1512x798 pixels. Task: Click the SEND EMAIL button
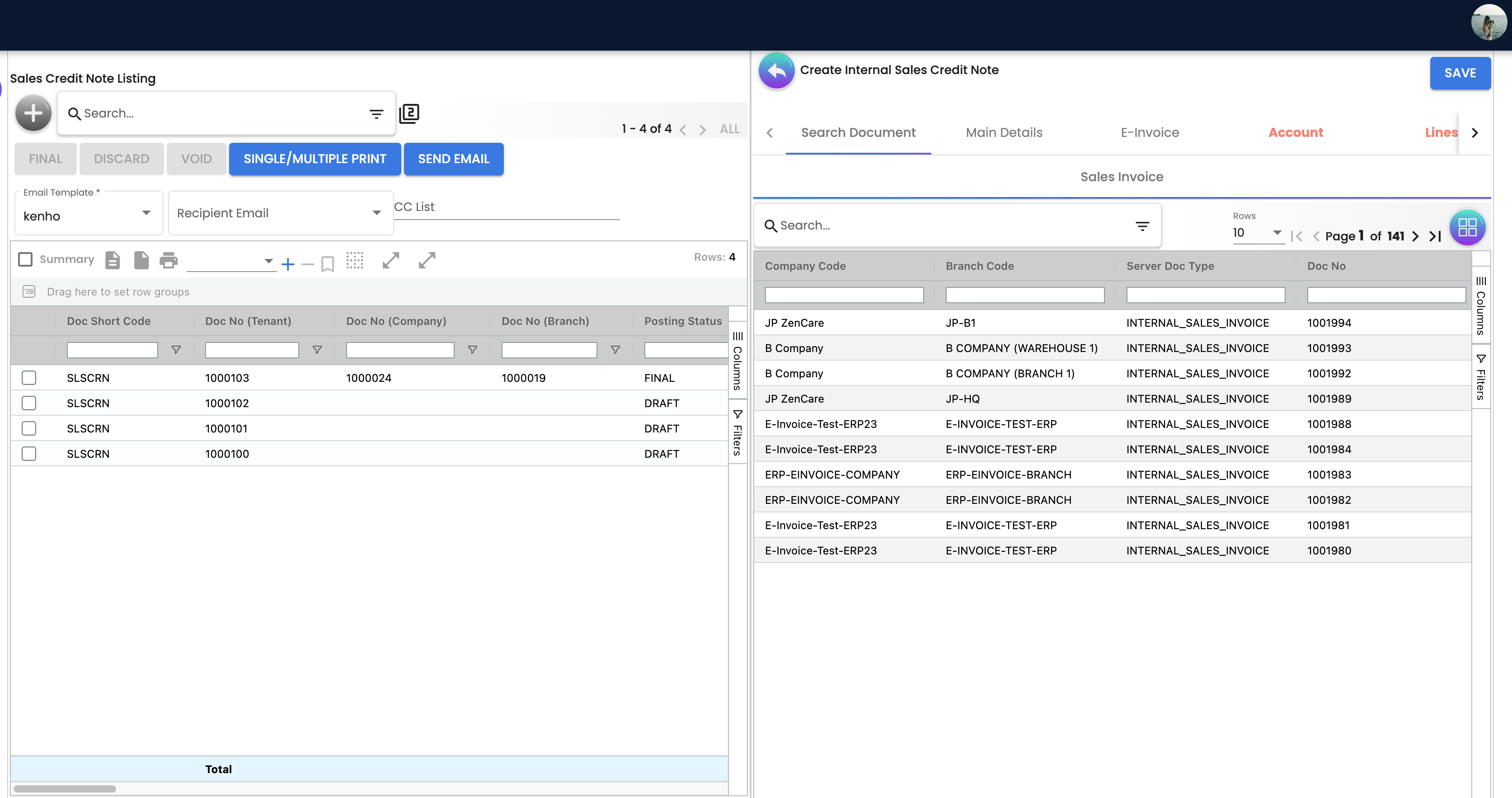point(453,159)
